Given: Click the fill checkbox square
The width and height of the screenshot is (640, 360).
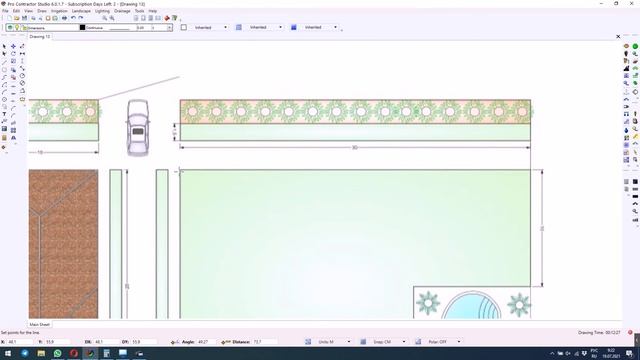Looking at the screenshot, I should point(184,27).
